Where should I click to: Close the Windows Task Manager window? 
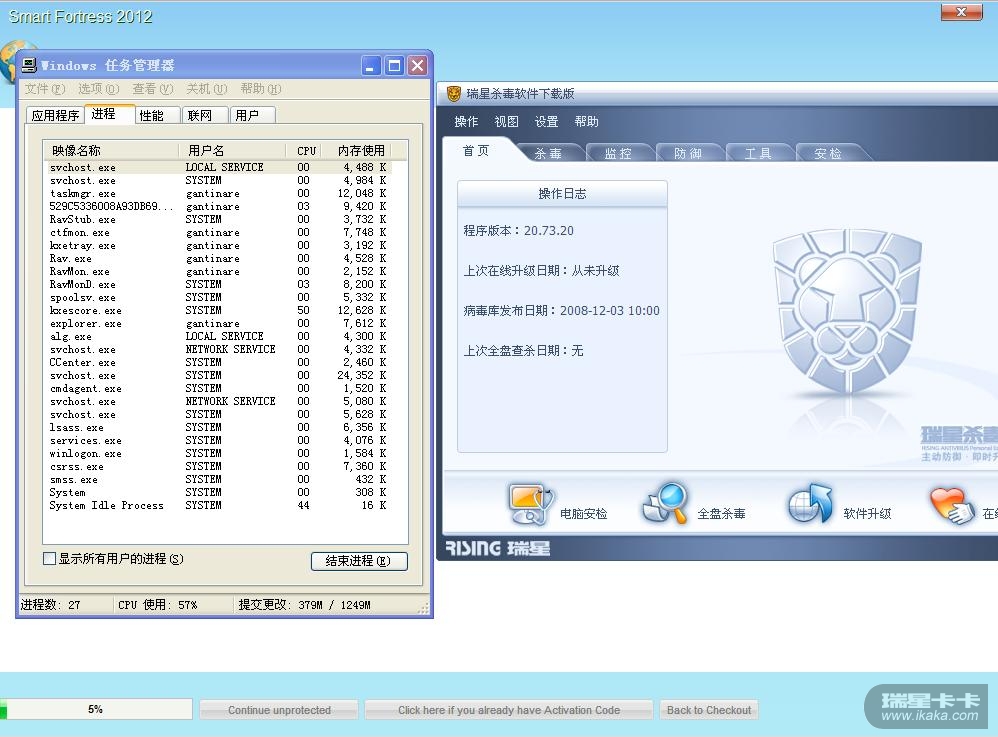[x=418, y=66]
